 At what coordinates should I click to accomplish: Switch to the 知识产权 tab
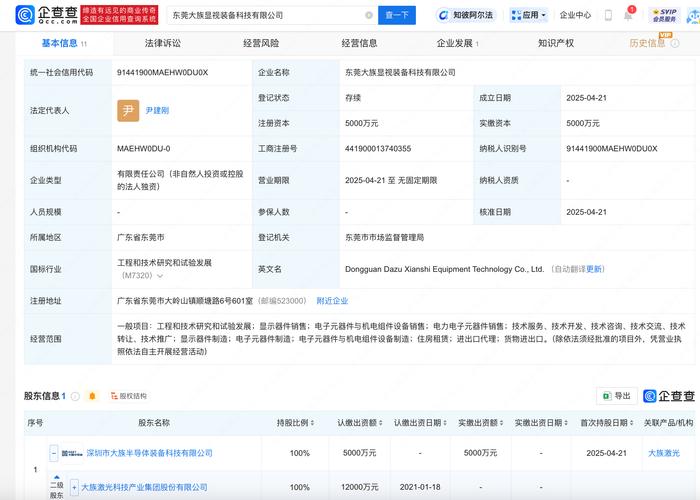coord(556,43)
